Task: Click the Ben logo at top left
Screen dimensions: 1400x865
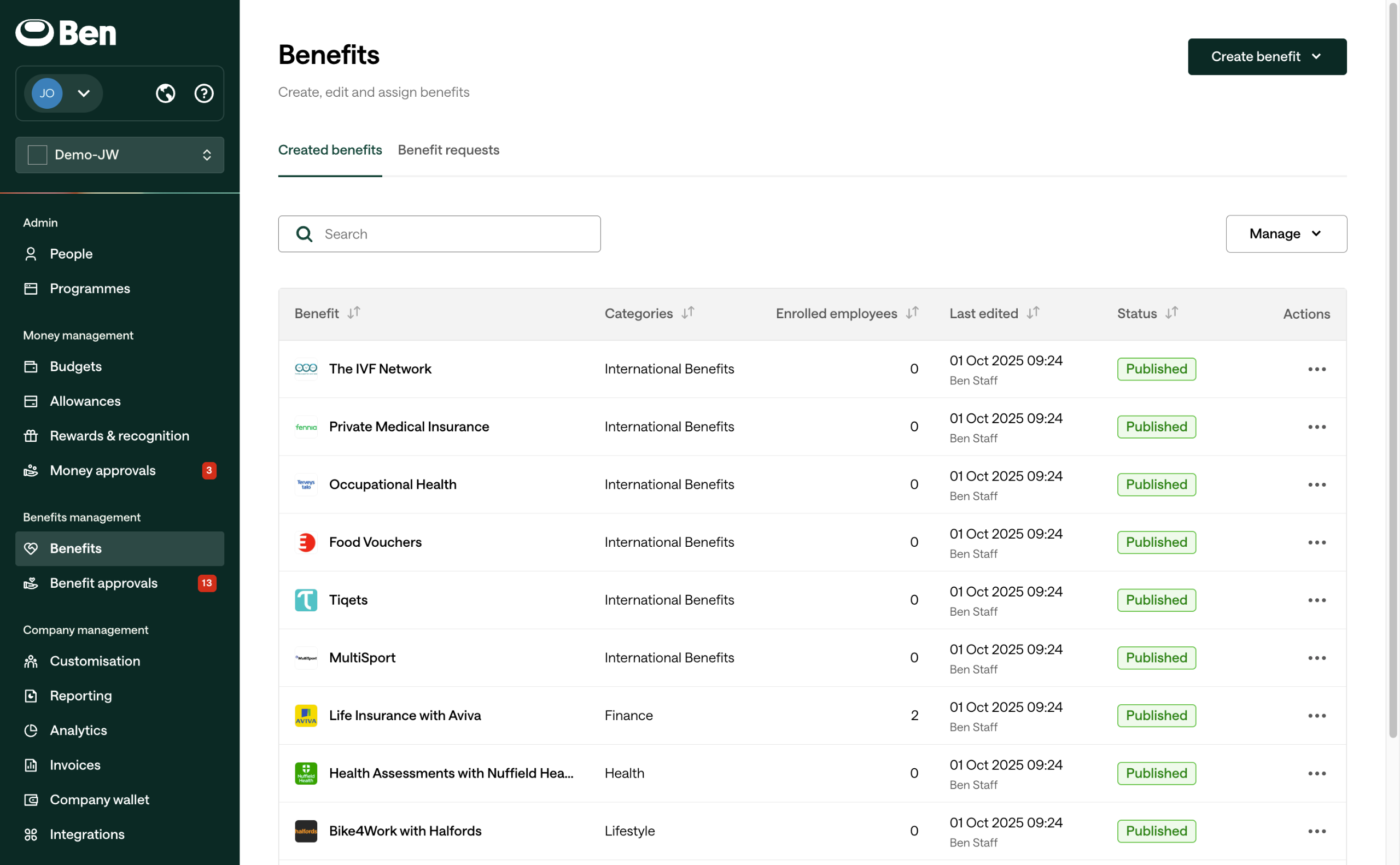Action: (x=66, y=33)
